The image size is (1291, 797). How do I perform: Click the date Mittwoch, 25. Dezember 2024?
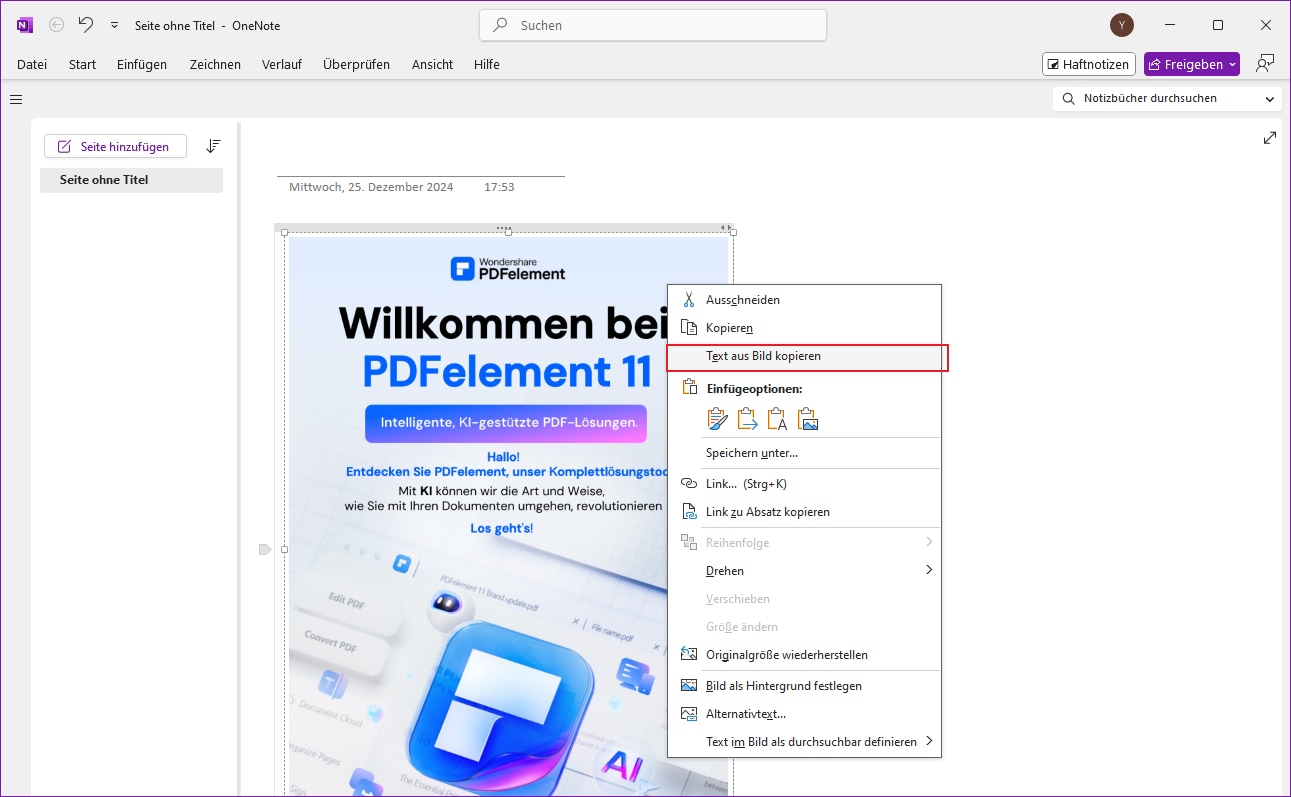371,187
